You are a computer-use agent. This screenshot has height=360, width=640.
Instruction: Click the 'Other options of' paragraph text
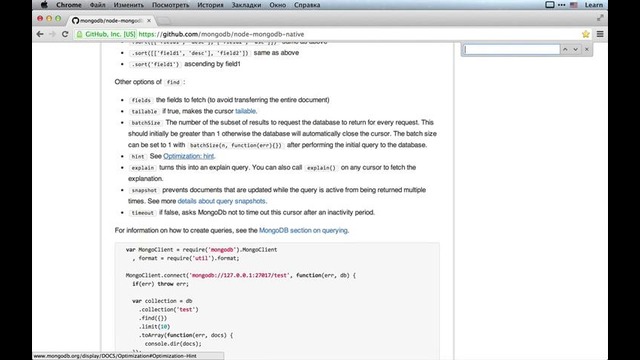click(x=138, y=82)
